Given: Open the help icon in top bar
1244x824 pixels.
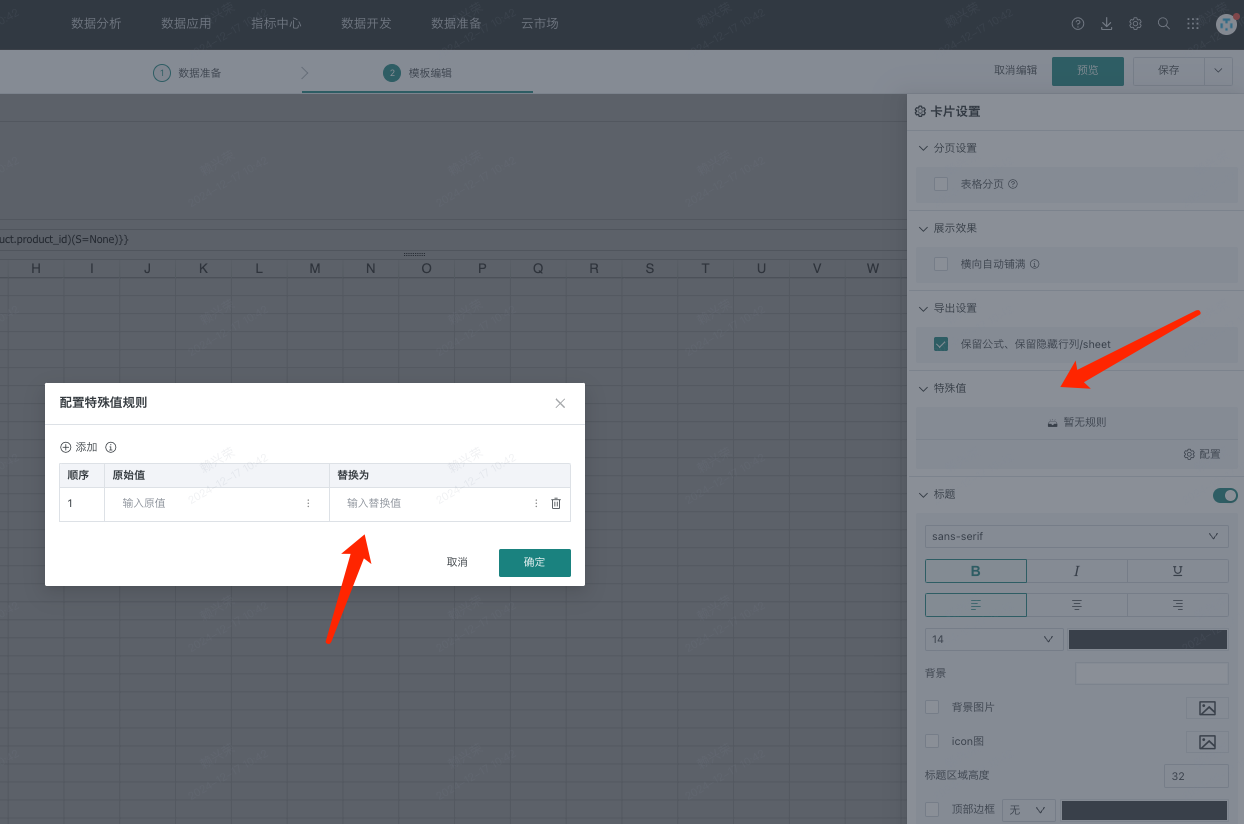Looking at the screenshot, I should 1077,23.
